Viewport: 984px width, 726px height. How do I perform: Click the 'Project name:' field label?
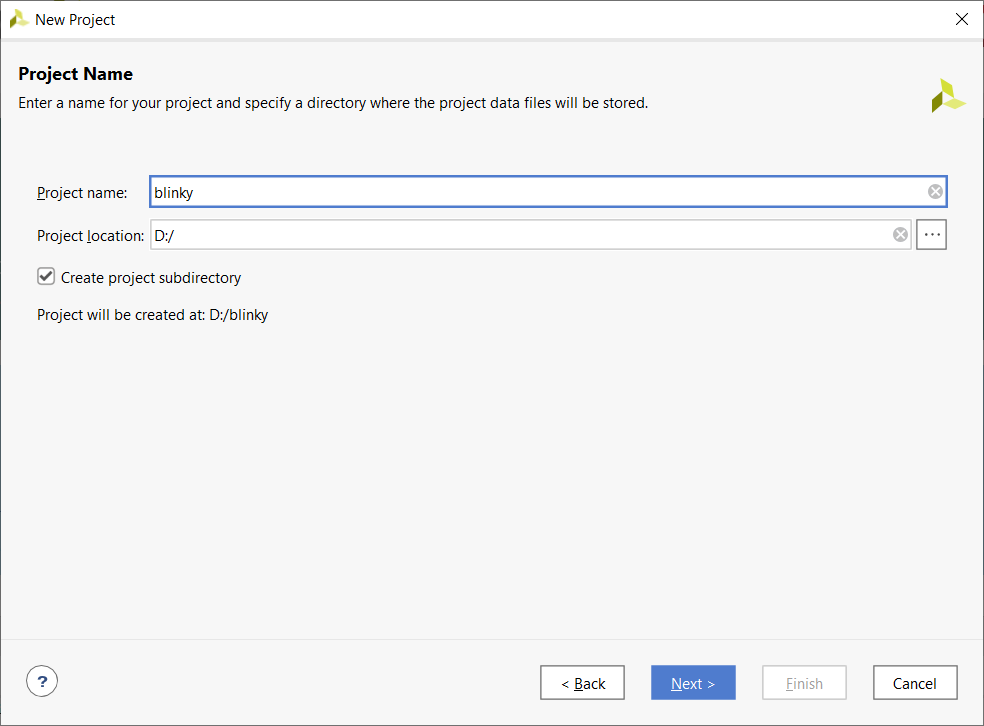tap(82, 193)
